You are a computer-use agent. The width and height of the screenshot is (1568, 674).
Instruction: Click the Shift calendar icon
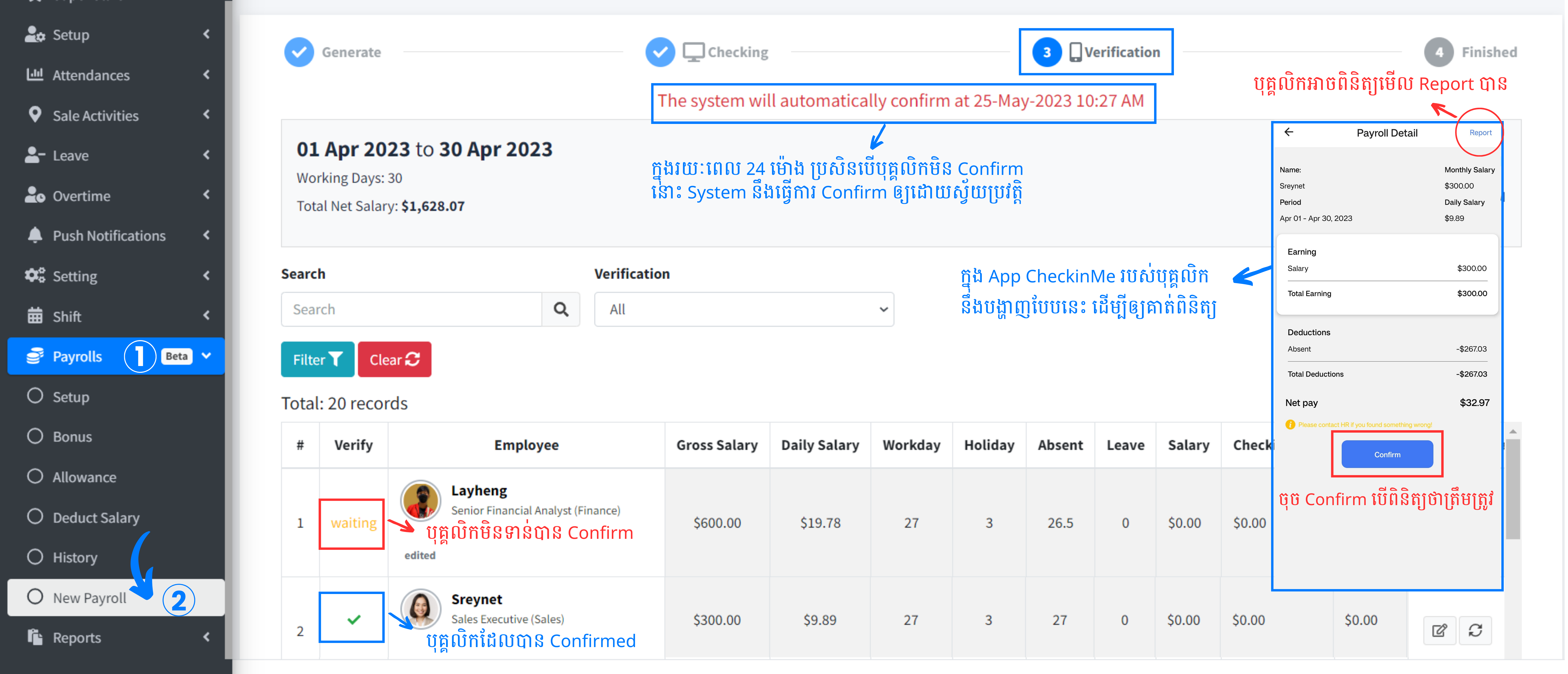35,315
